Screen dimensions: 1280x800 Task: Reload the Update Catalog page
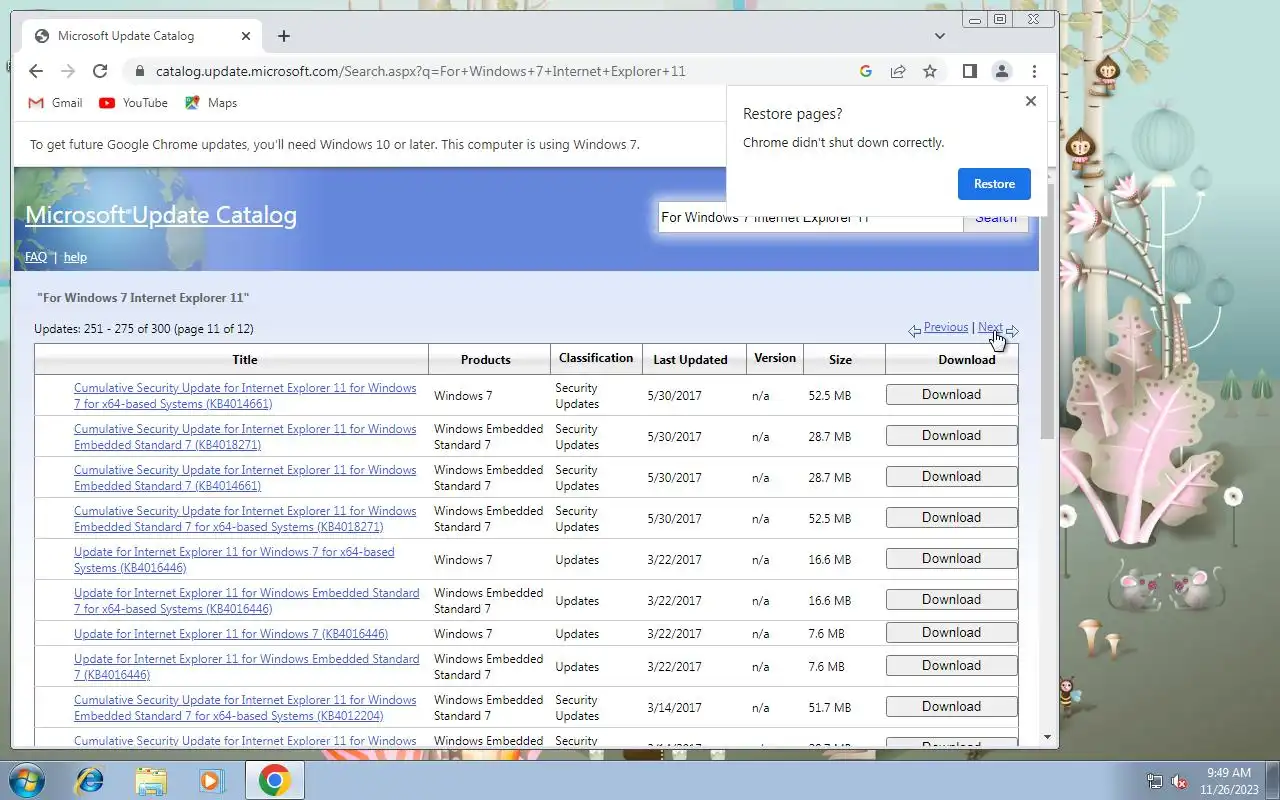pyautogui.click(x=100, y=71)
